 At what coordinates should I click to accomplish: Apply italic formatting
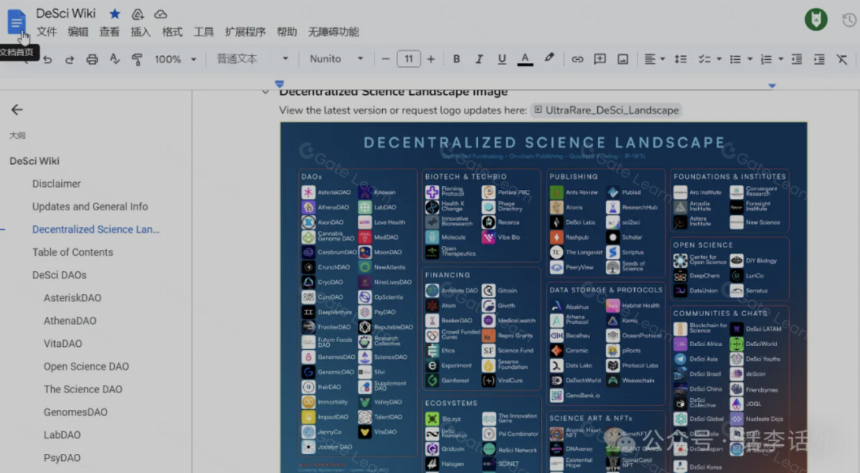[479, 59]
